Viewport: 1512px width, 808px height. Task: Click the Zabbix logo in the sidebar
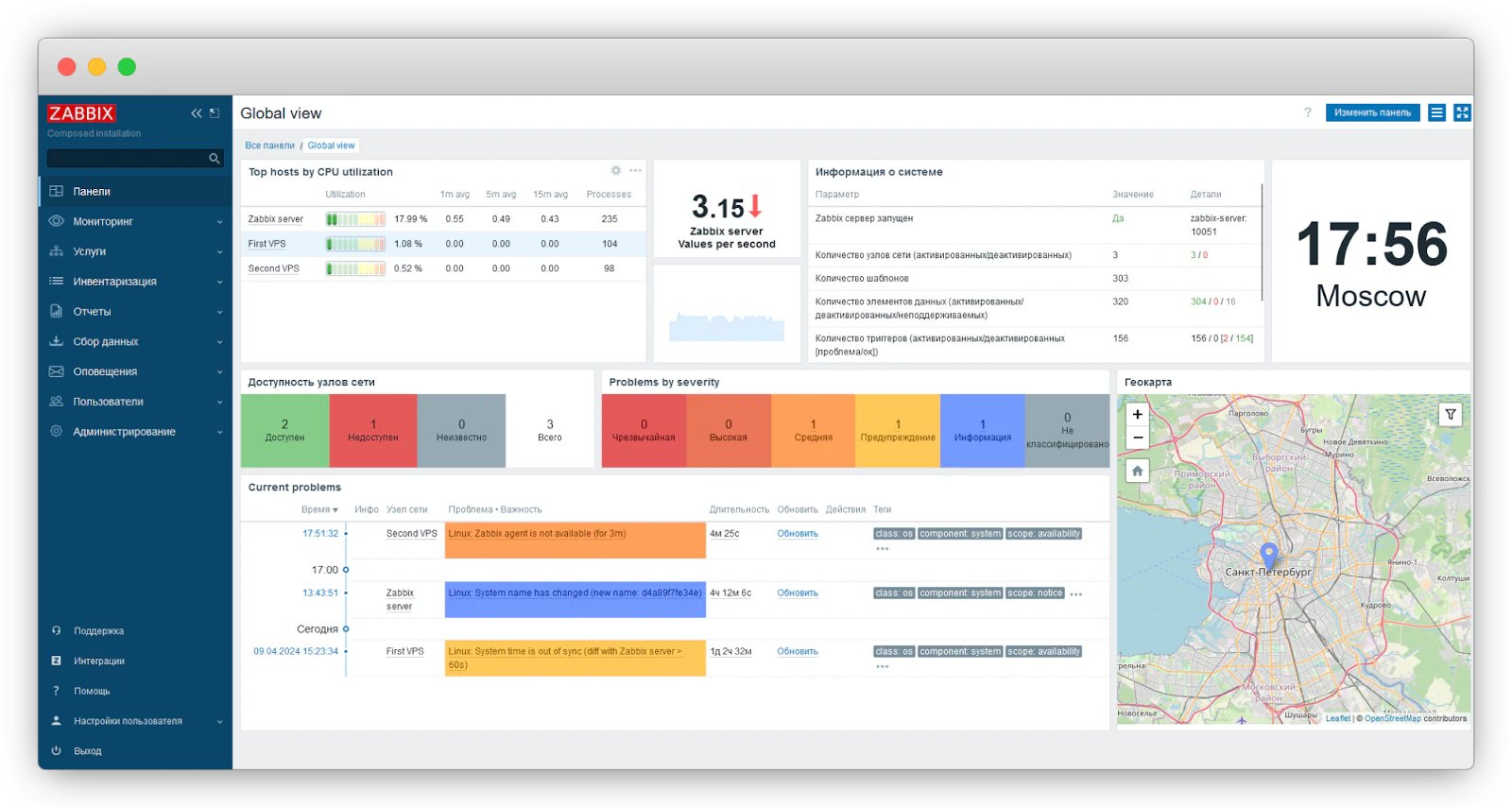point(81,113)
